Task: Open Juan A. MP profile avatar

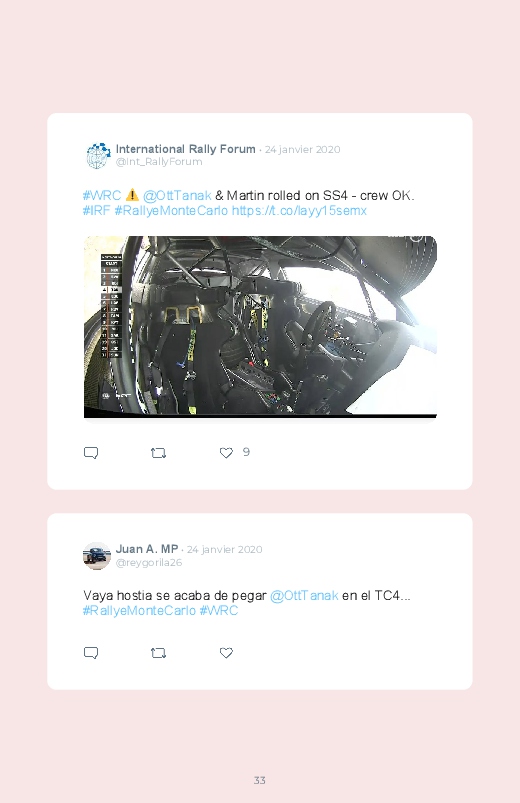Action: [97, 556]
